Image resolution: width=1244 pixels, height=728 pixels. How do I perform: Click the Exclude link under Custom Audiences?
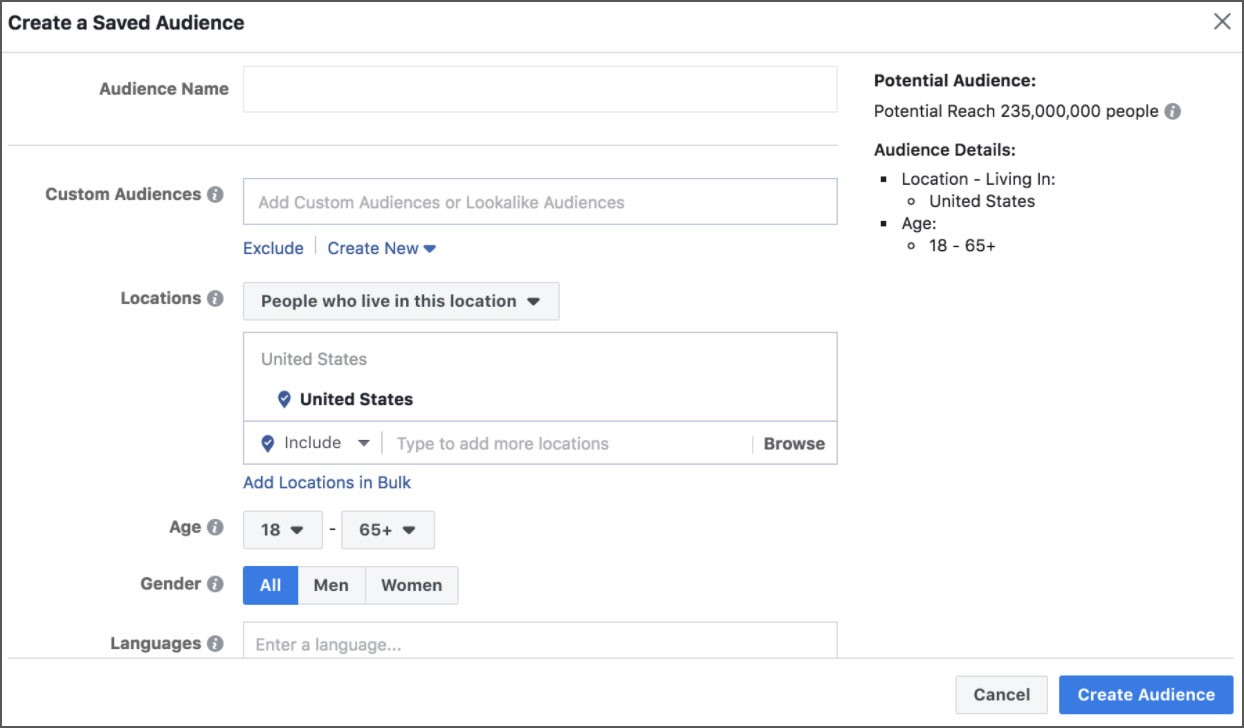click(273, 247)
